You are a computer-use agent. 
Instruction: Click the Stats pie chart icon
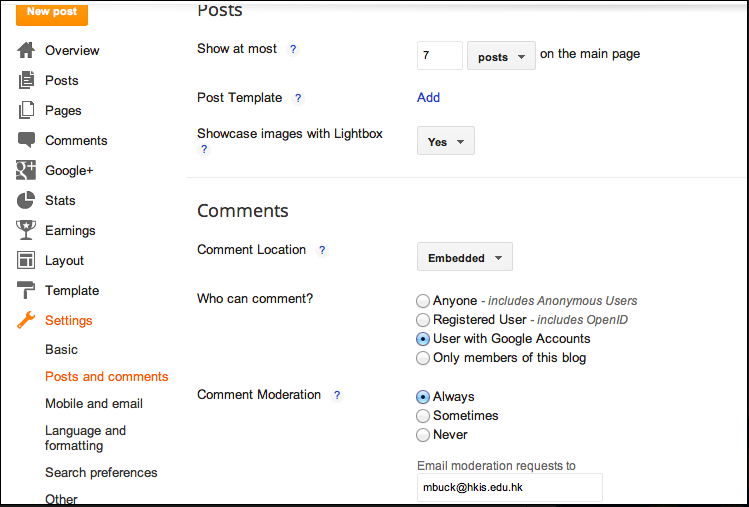point(26,200)
